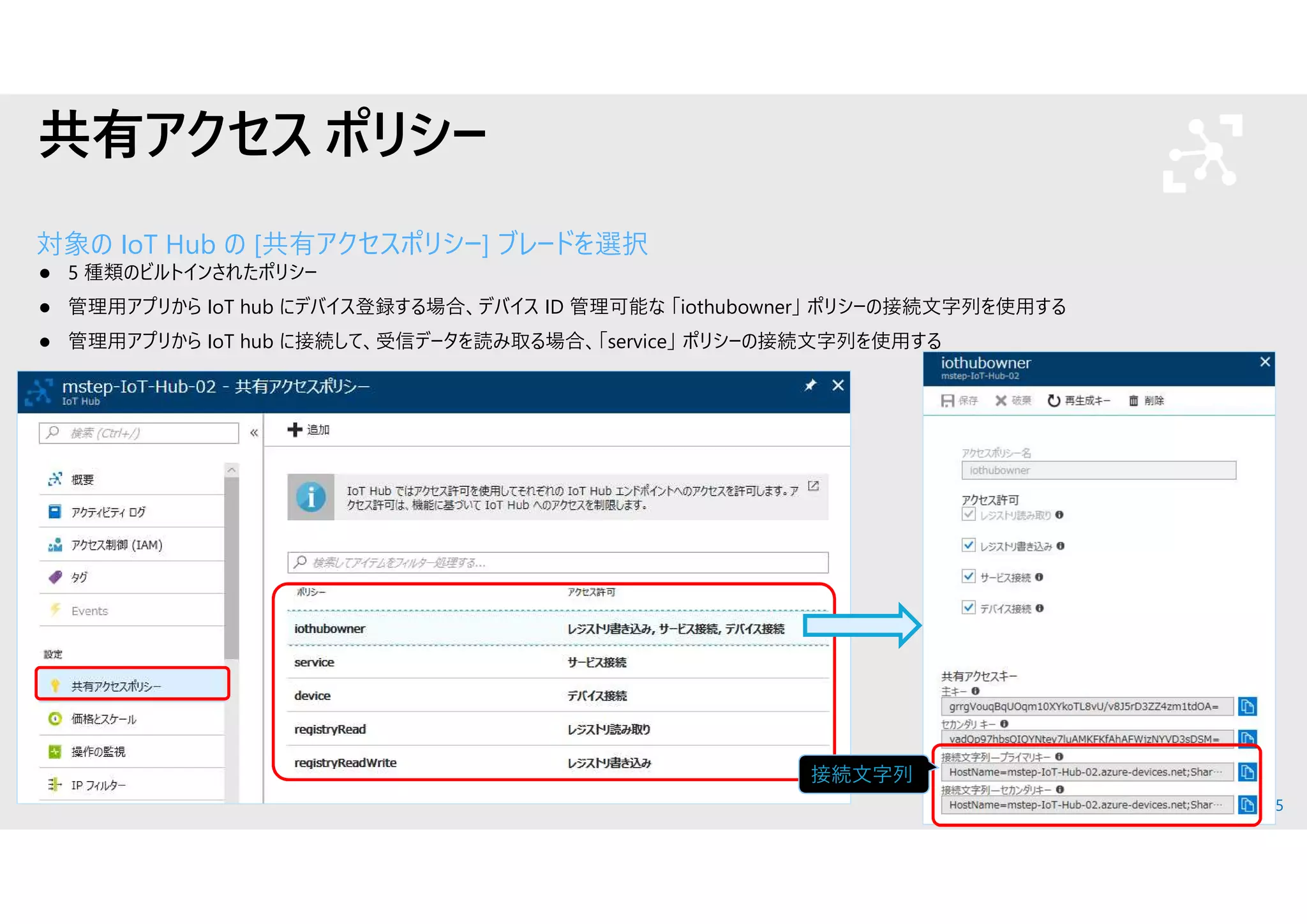This screenshot has width=1307, height=924.
Task: Select the iothubowner policy row
Action: tap(558, 629)
